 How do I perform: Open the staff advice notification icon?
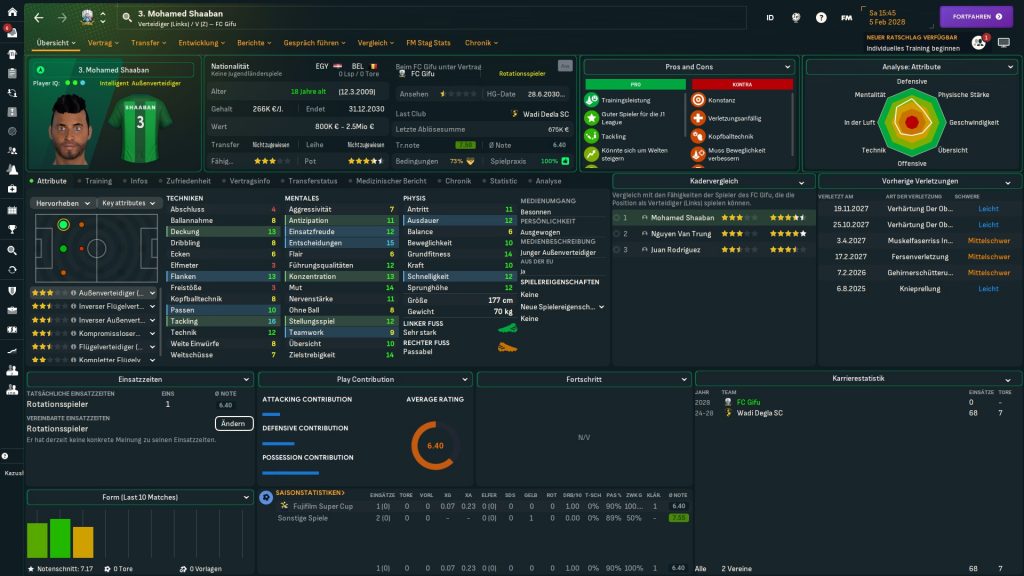point(978,43)
